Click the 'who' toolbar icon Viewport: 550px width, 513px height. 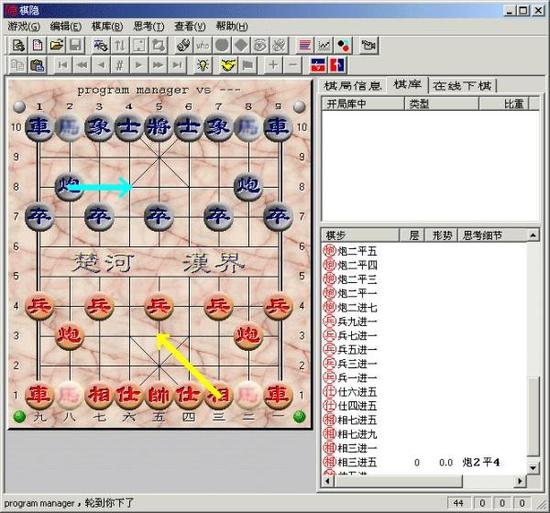(202, 45)
